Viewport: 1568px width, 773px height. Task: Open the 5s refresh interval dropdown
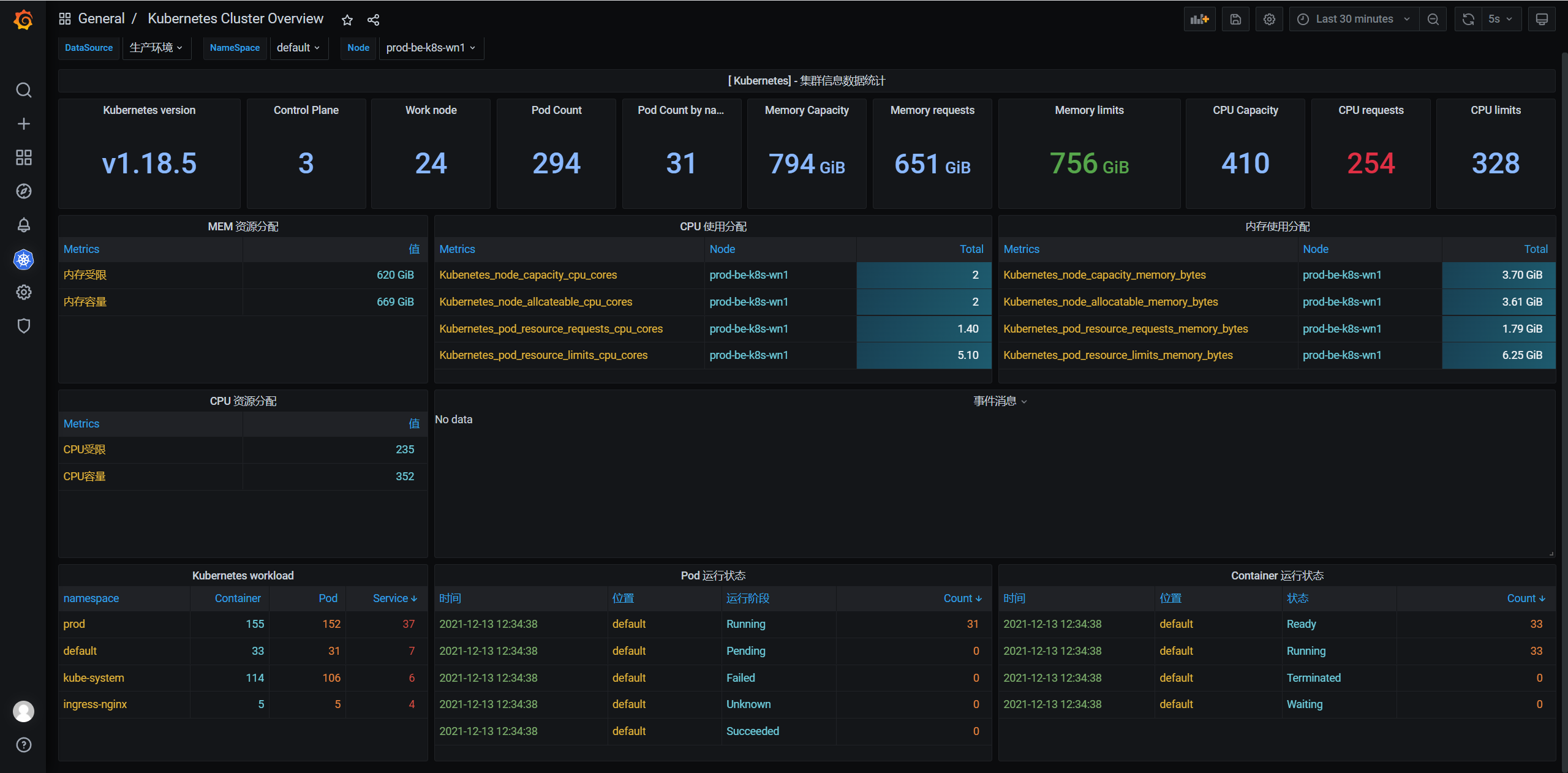coord(1499,19)
